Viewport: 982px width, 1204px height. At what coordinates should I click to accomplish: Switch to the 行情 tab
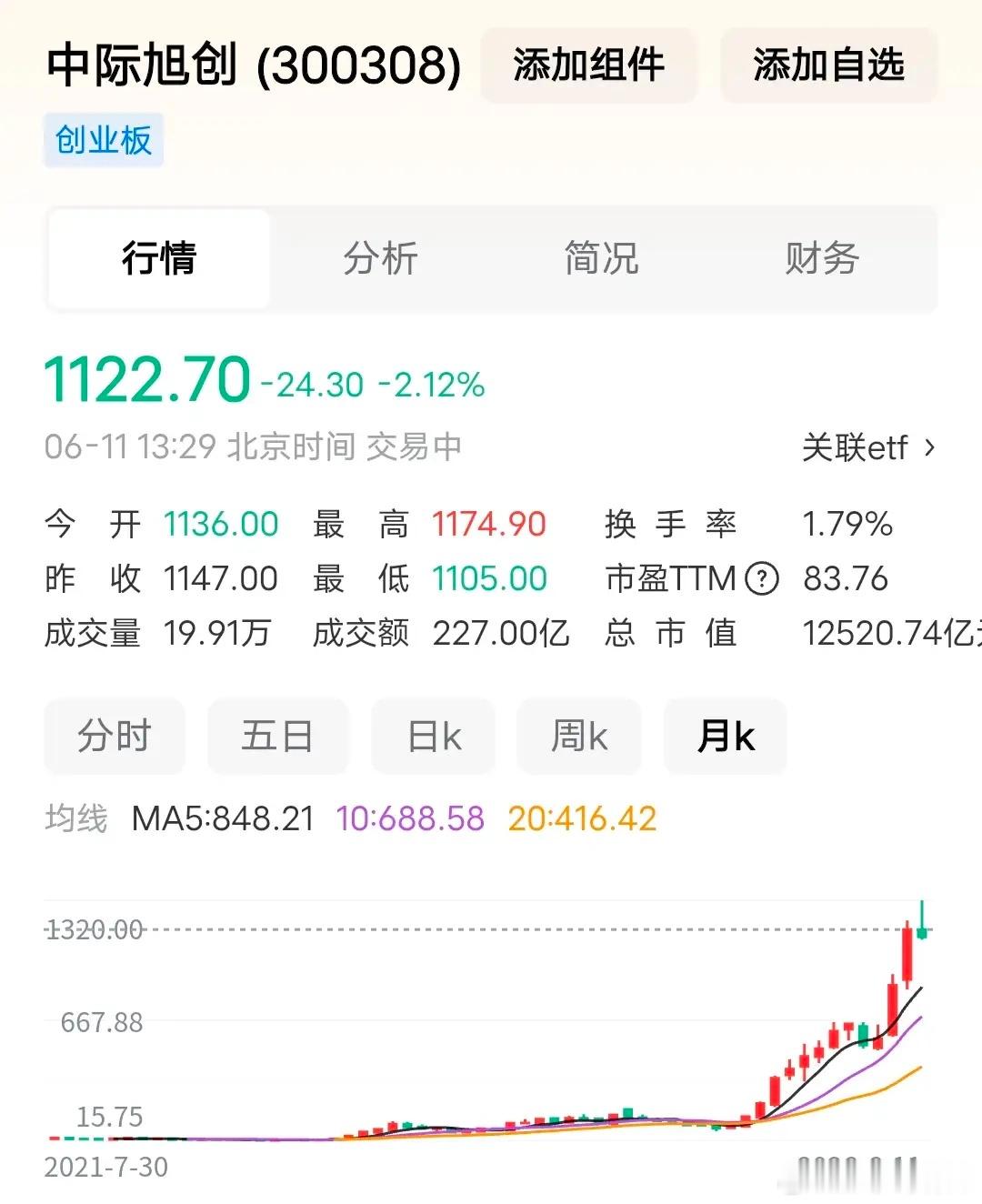click(x=159, y=258)
